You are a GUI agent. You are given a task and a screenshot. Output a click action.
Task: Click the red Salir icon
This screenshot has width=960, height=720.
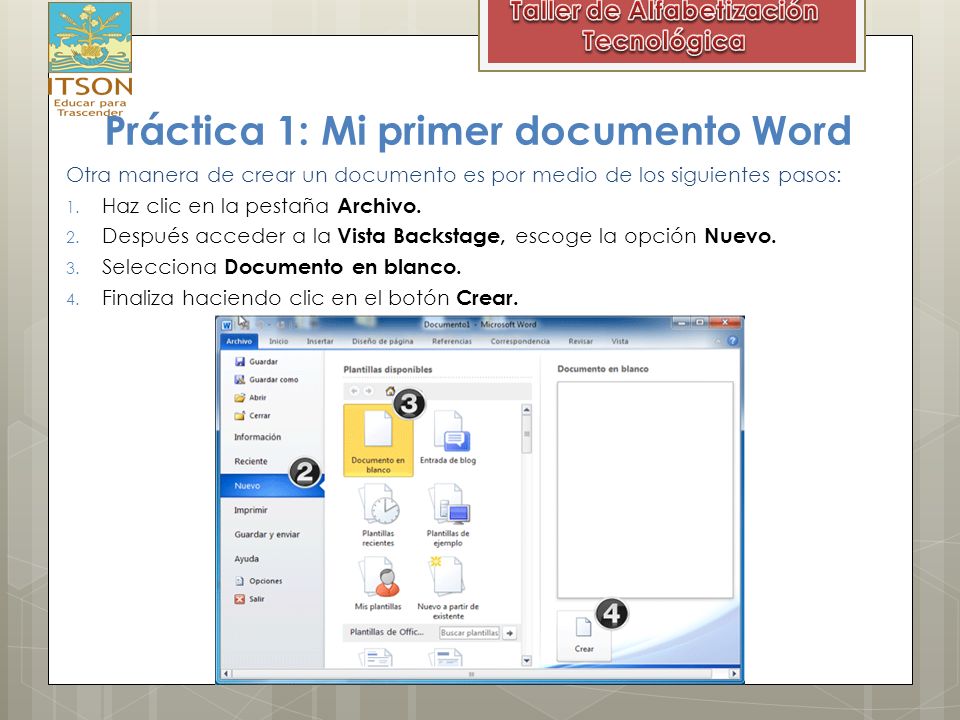pos(239,599)
